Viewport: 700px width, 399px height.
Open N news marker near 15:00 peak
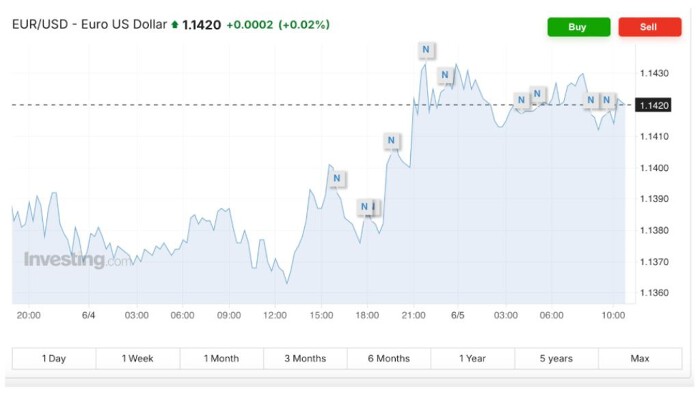click(337, 179)
